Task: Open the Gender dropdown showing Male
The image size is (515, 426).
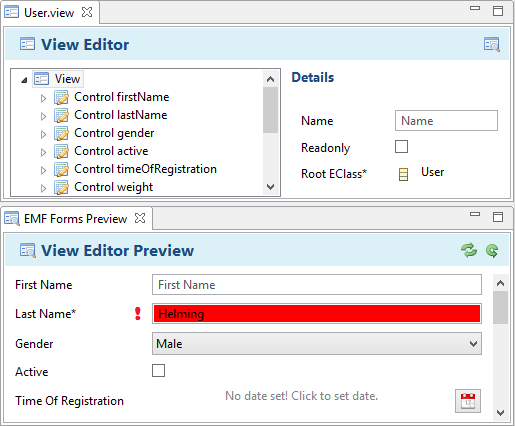Action: coord(317,343)
